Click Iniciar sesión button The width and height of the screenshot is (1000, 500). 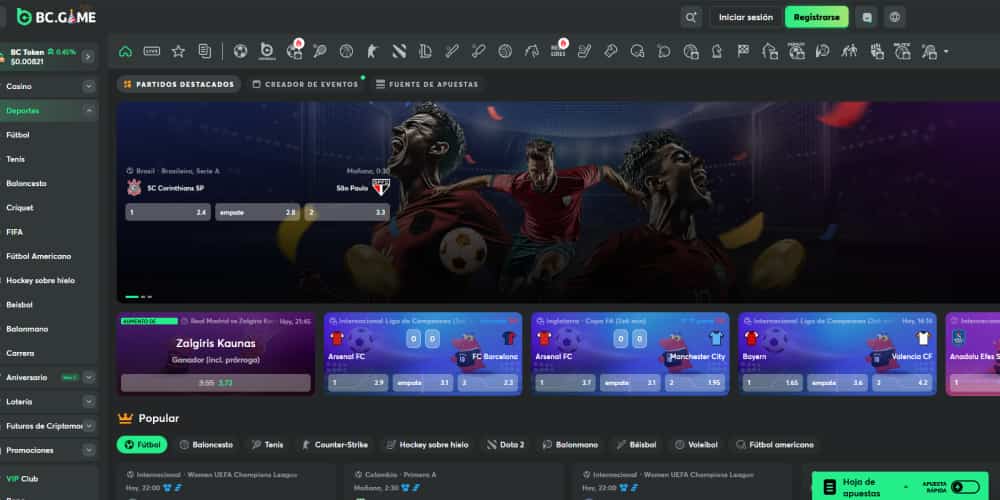(746, 17)
